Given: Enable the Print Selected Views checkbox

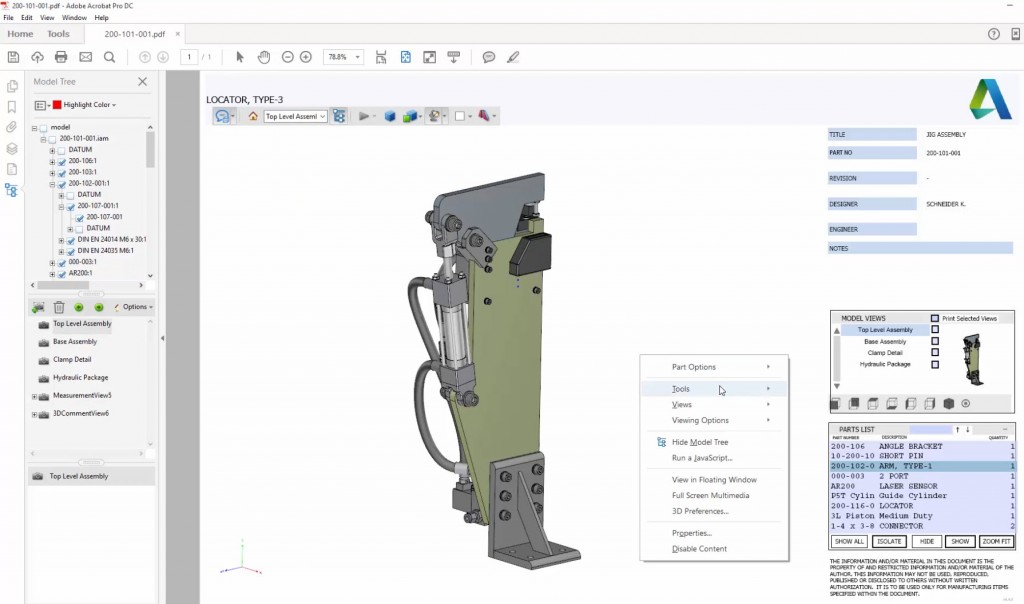Looking at the screenshot, I should tap(935, 318).
